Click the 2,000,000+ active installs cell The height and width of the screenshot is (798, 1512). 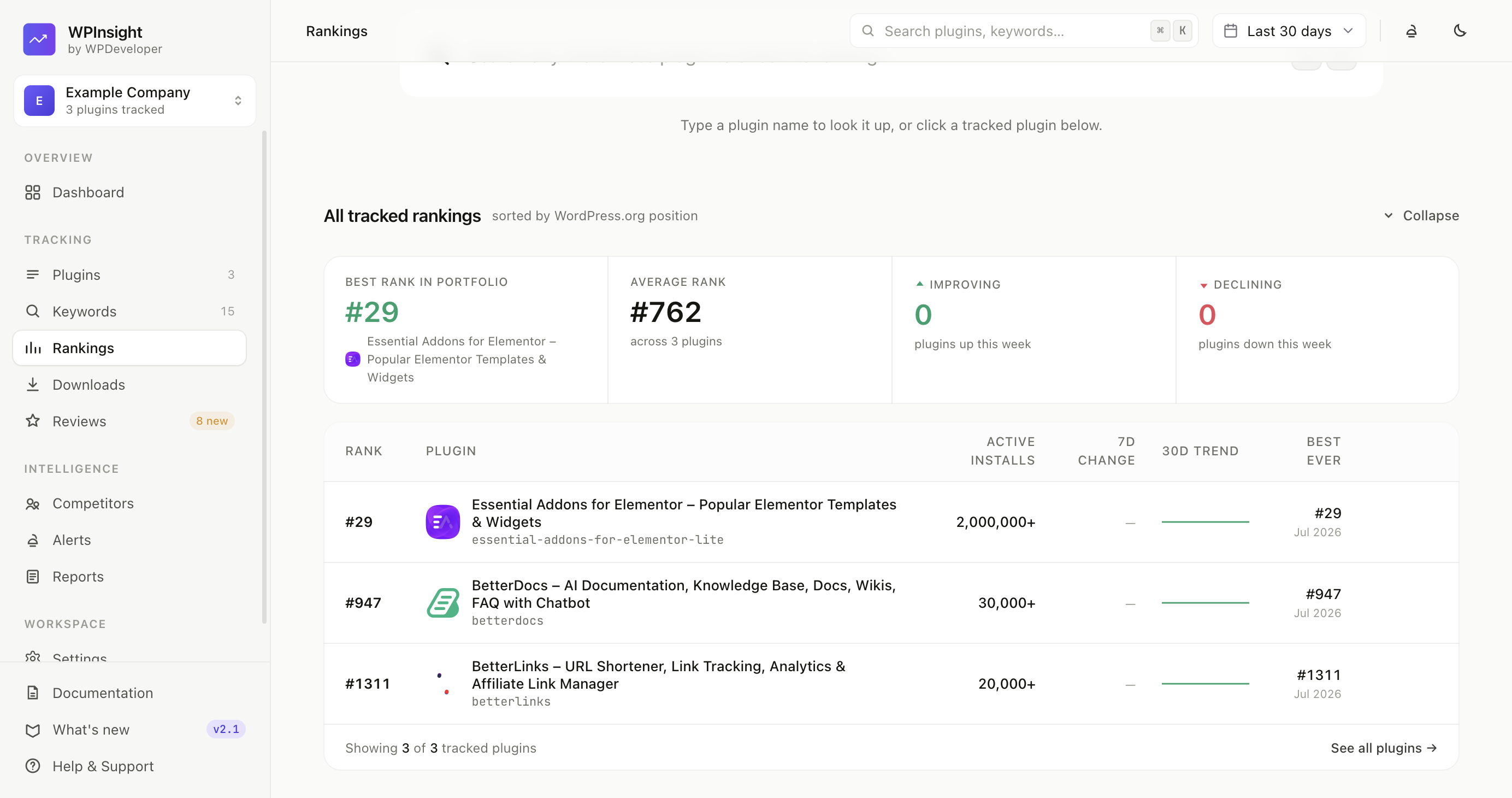(x=995, y=522)
